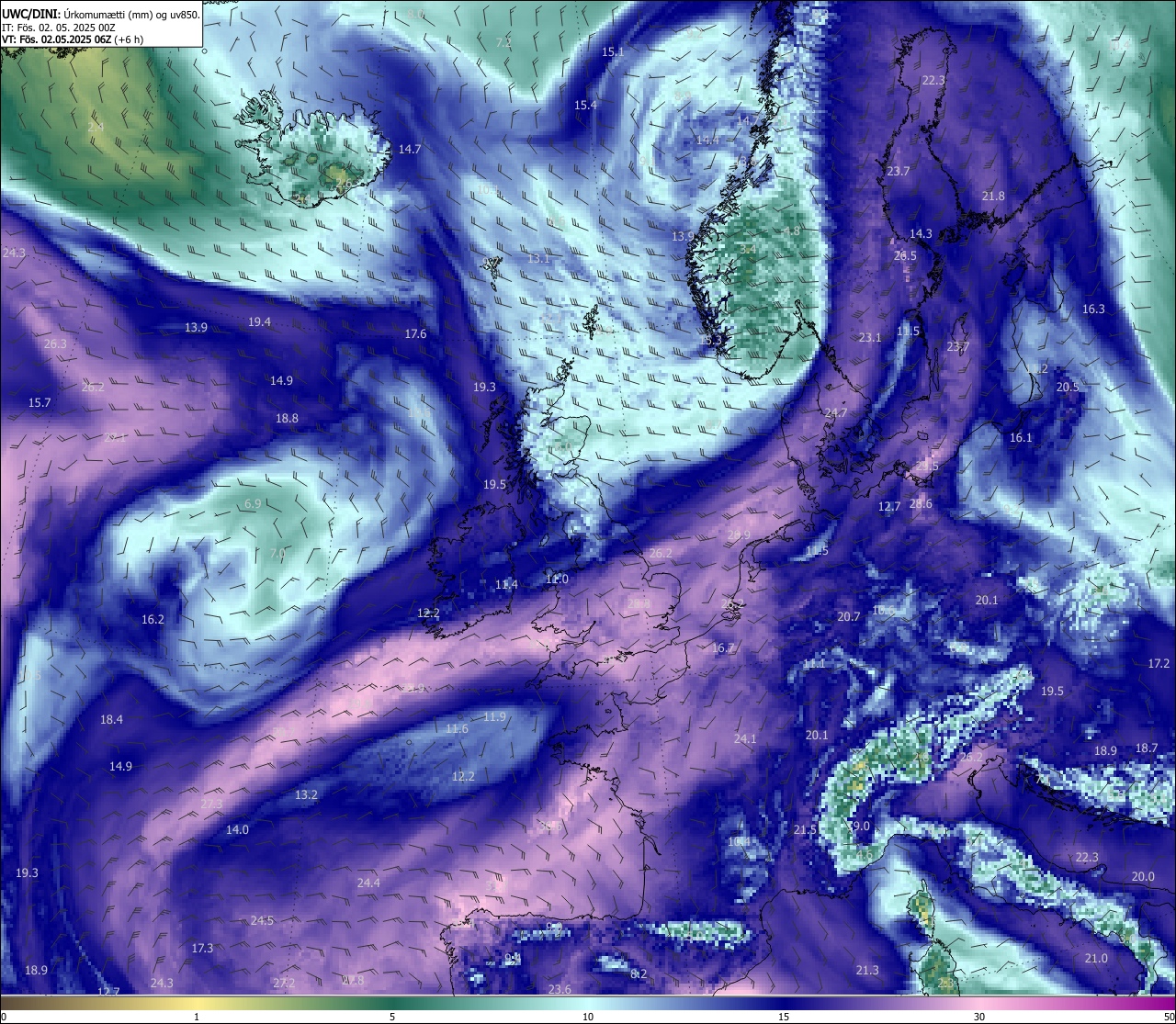Viewport: 1176px width, 1024px height.
Task: Click the 23.6 value on the map
Action: [x=560, y=990]
